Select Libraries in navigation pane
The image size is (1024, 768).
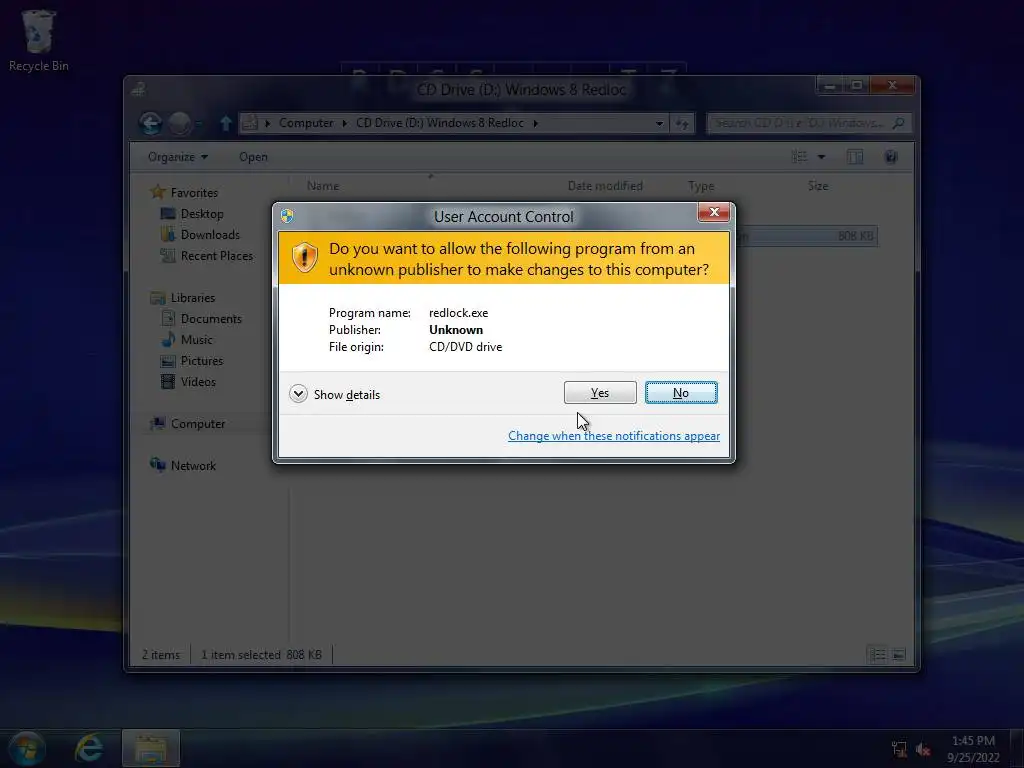coord(193,298)
